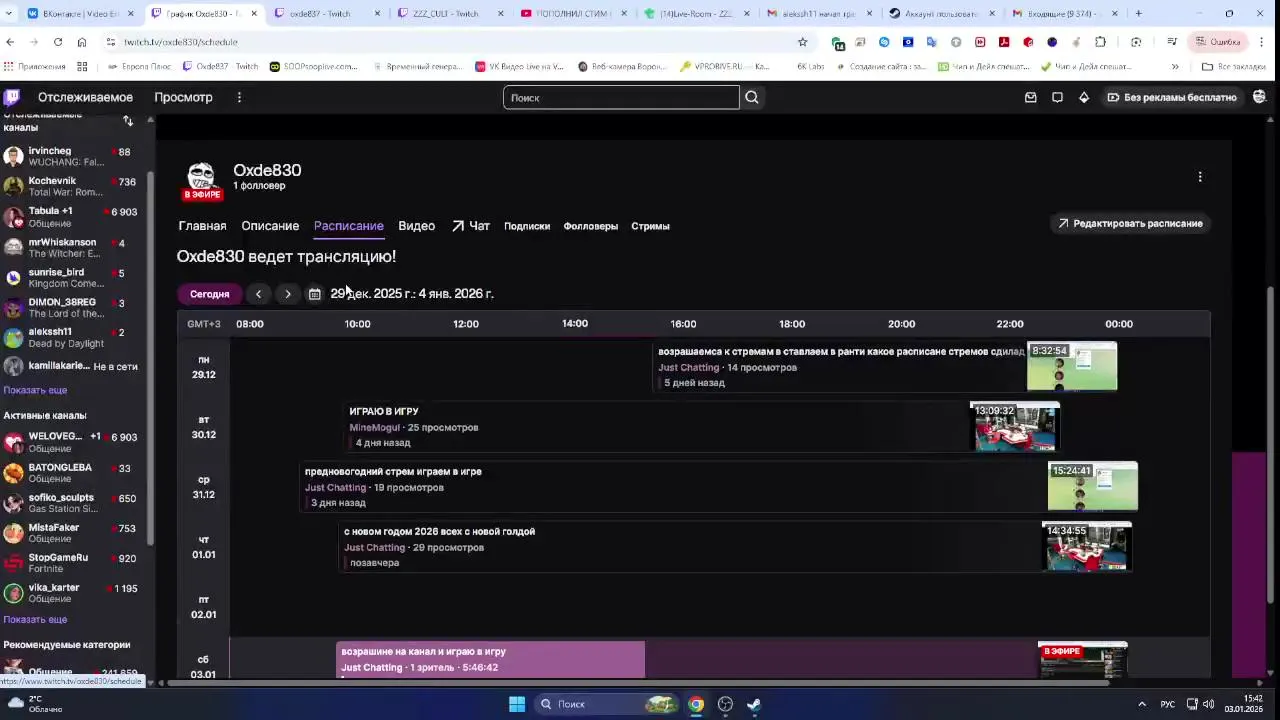Open the extensions puzzle icon in Chrome toolbar

tap(1101, 42)
